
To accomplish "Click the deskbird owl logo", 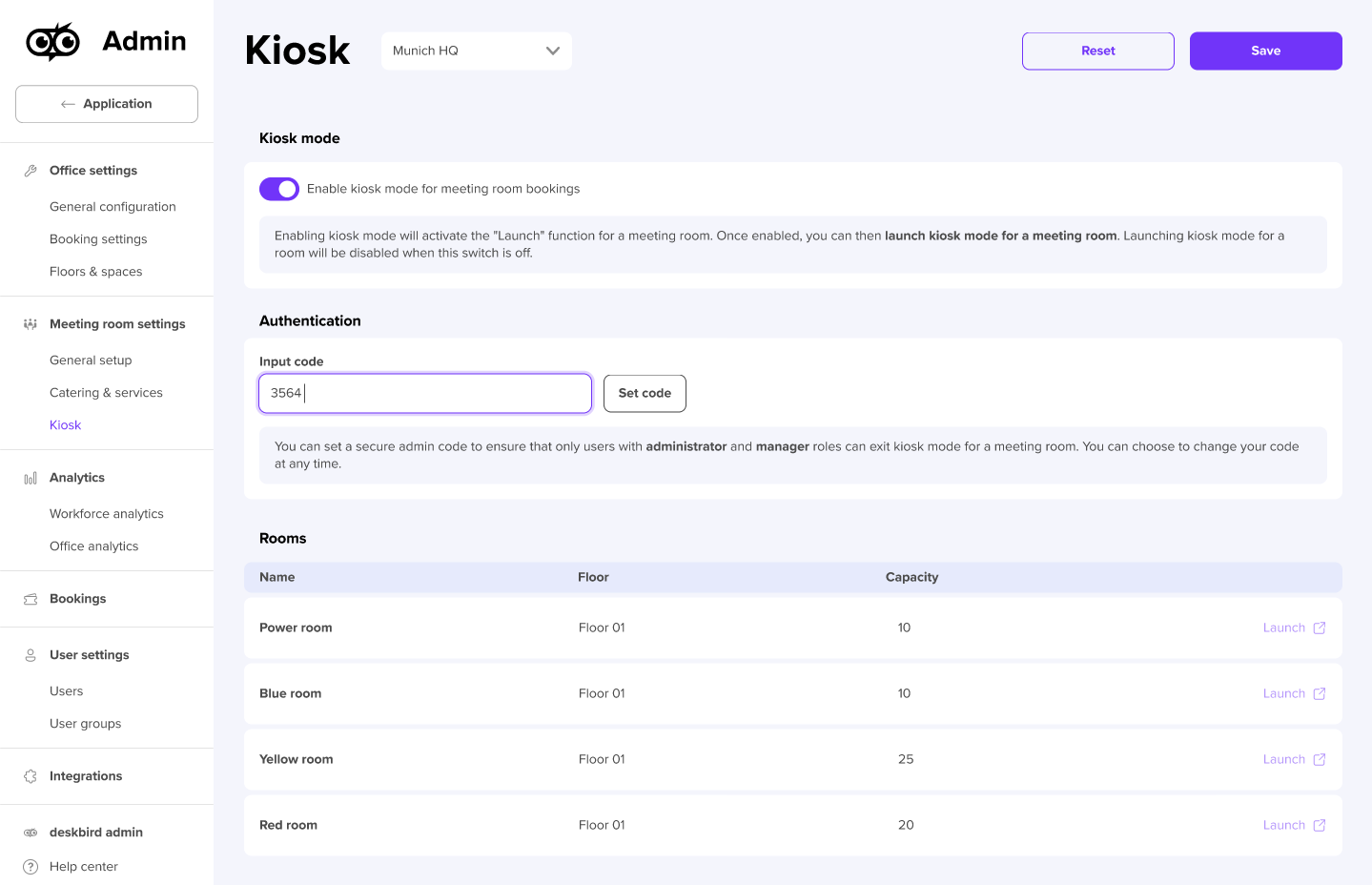I will point(52,41).
